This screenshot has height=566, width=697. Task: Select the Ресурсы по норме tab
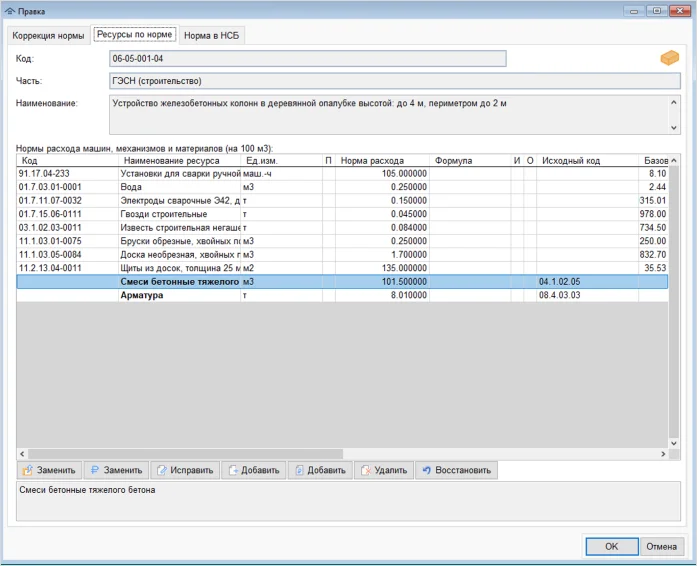135,34
